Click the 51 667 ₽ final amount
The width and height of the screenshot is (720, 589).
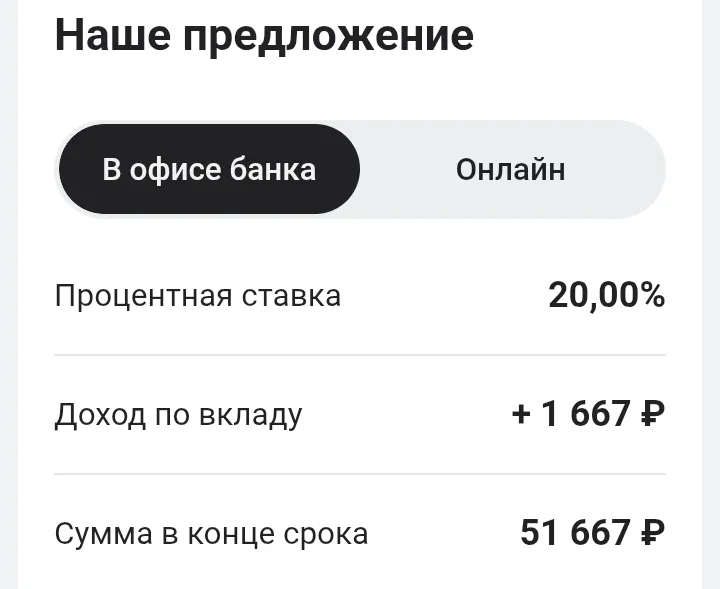point(593,533)
